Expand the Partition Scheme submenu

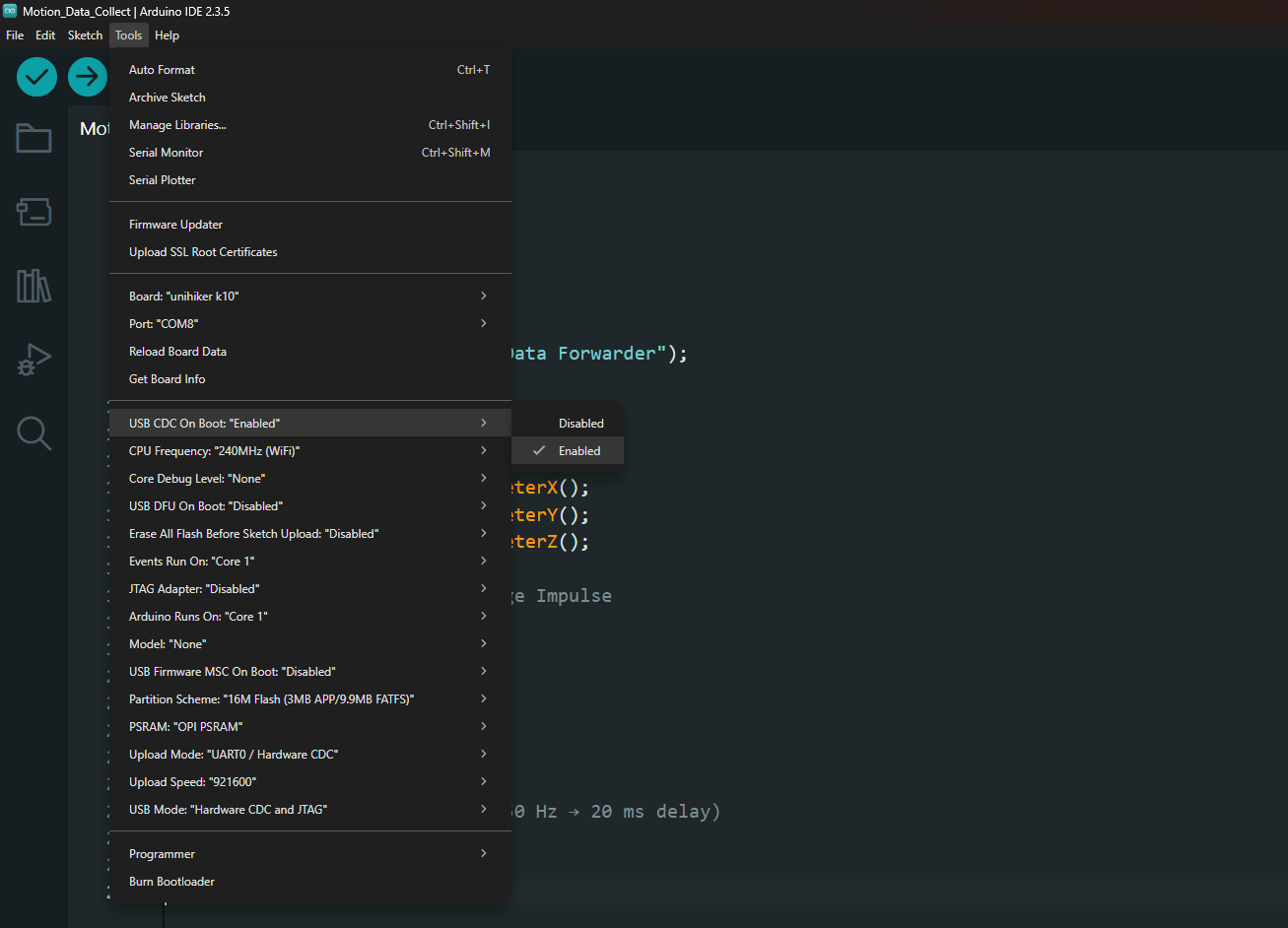(x=309, y=699)
